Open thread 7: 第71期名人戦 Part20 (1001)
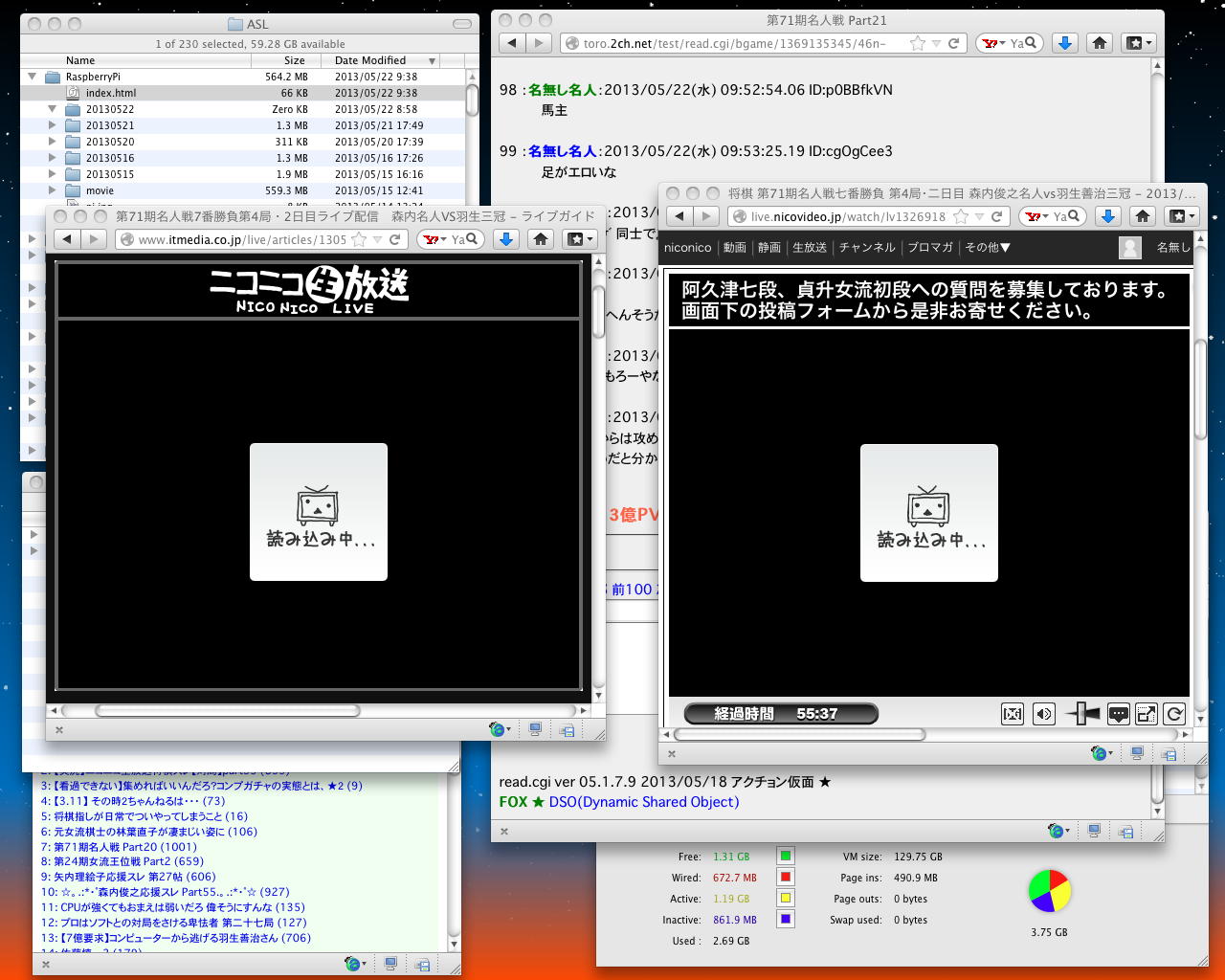1225x980 pixels. coord(119,847)
